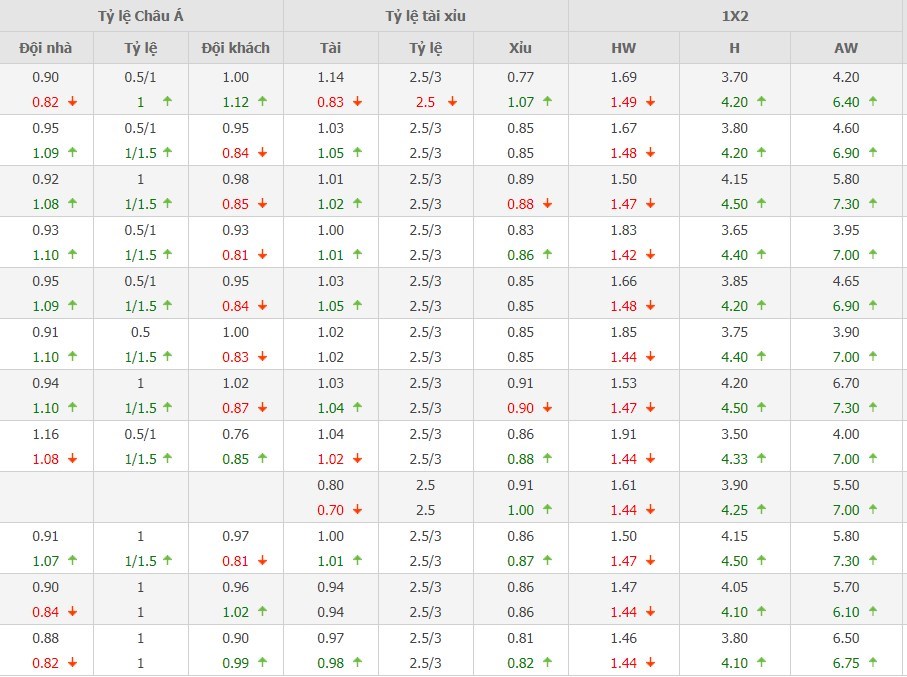Select the Tỷ lệ Châu Á header group
This screenshot has width=907, height=677.
(141, 16)
